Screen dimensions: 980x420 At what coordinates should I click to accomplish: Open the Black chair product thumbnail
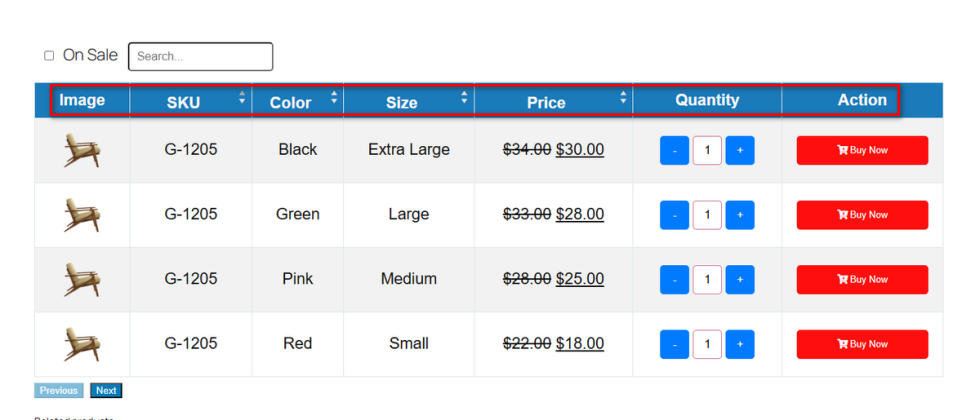pos(82,151)
